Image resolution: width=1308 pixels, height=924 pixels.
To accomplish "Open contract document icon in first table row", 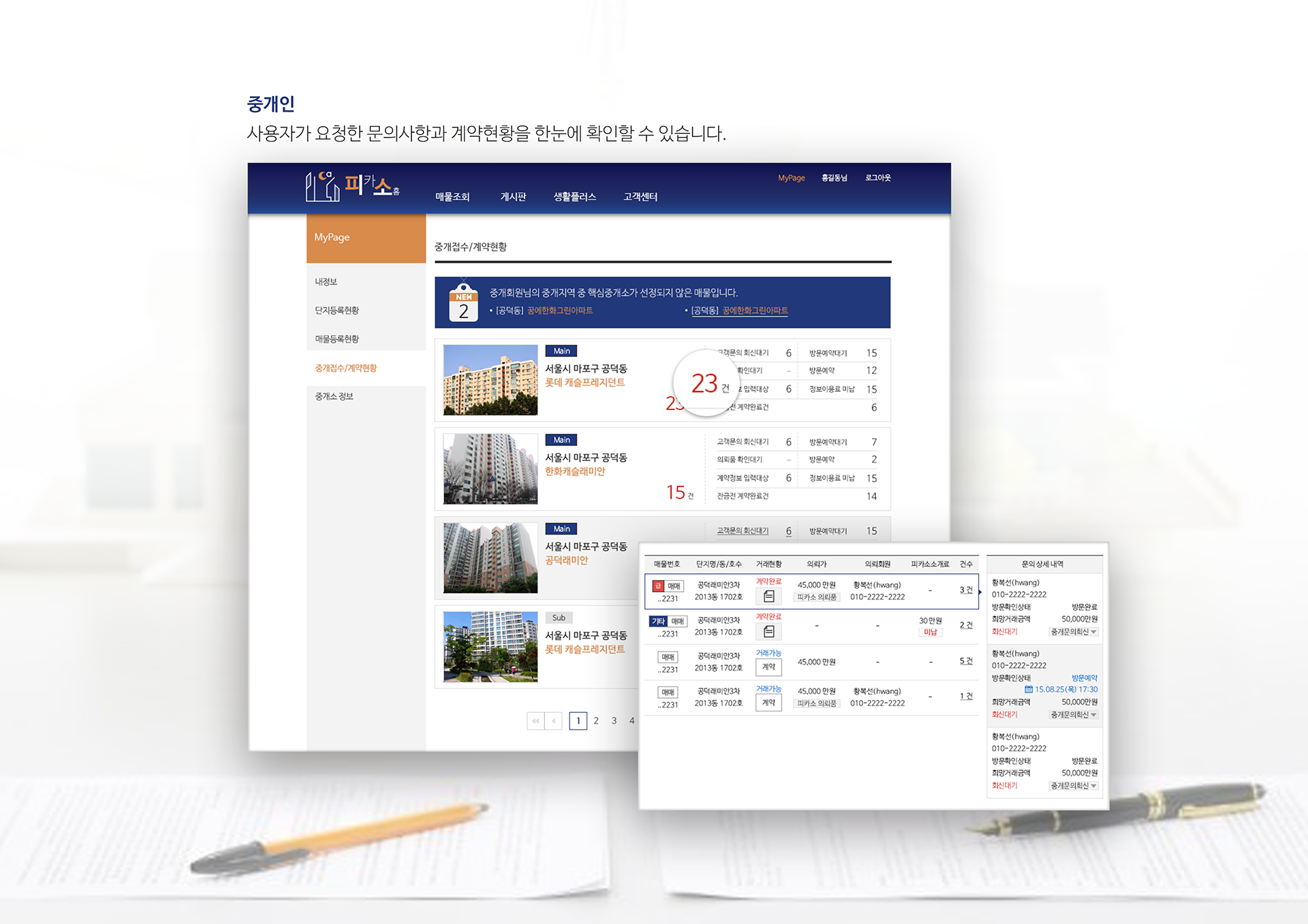I will click(x=768, y=596).
